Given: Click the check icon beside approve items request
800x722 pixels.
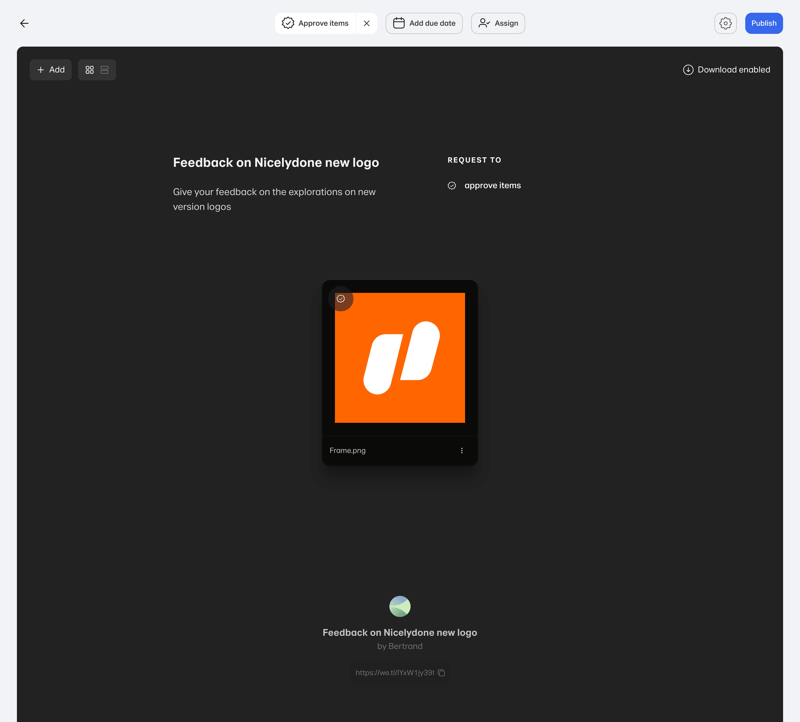Looking at the screenshot, I should pos(451,185).
